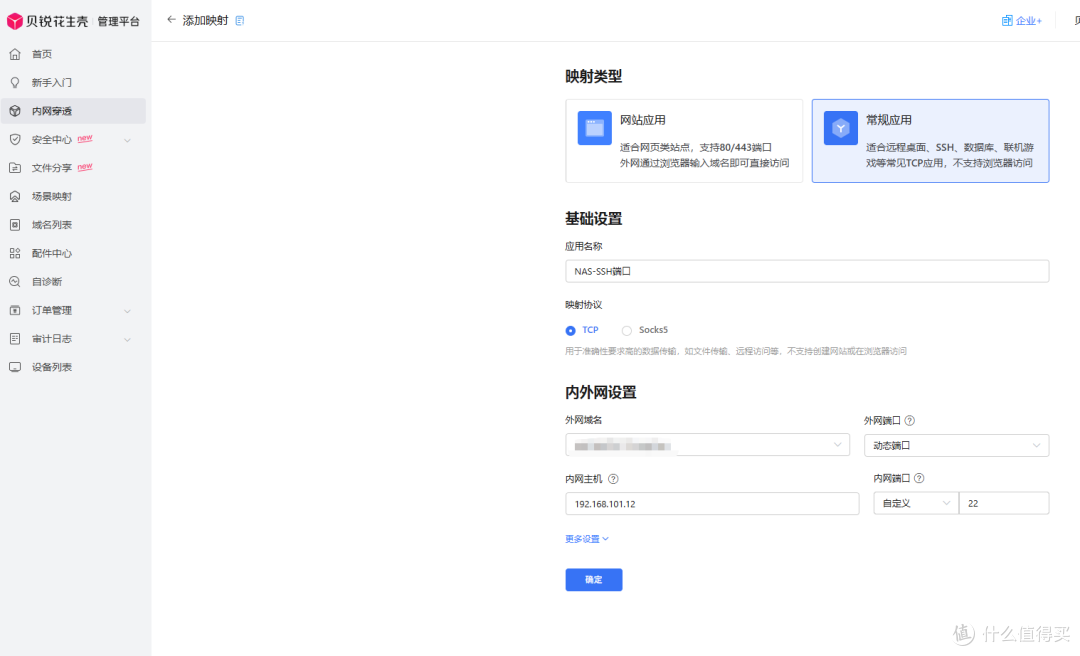Click the 新手入门 lightbulb icon
Viewport: 1080px width, 656px height.
coord(14,83)
